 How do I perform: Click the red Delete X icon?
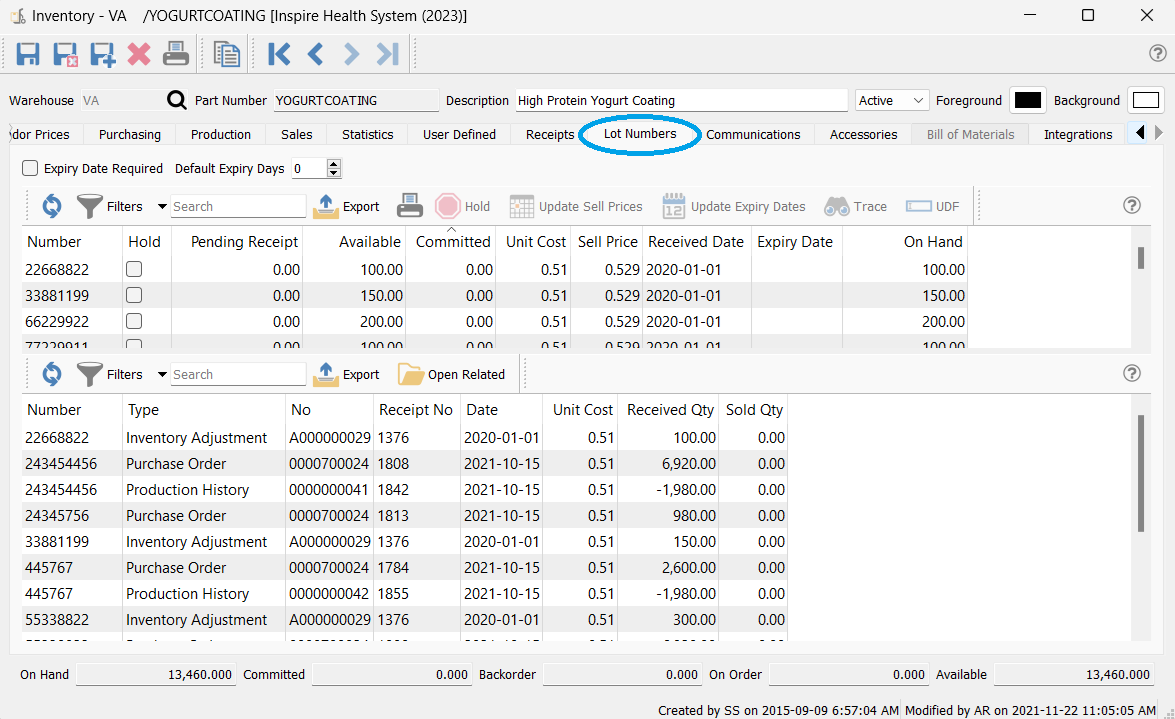(139, 54)
